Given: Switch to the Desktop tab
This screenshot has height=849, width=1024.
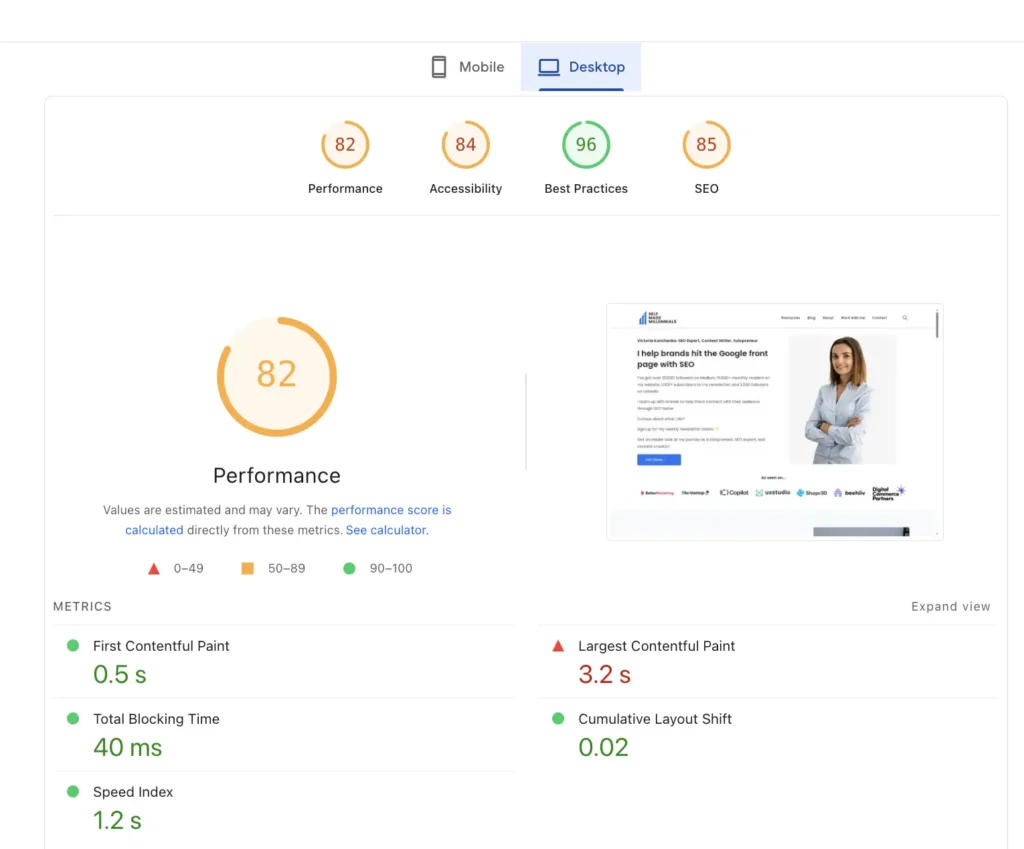Looking at the screenshot, I should coord(581,66).
